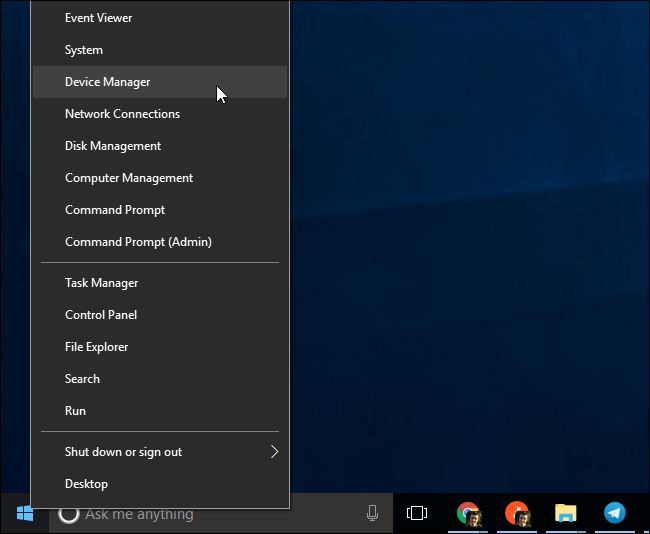Launch Google Chrome from the taskbar

pos(468,514)
